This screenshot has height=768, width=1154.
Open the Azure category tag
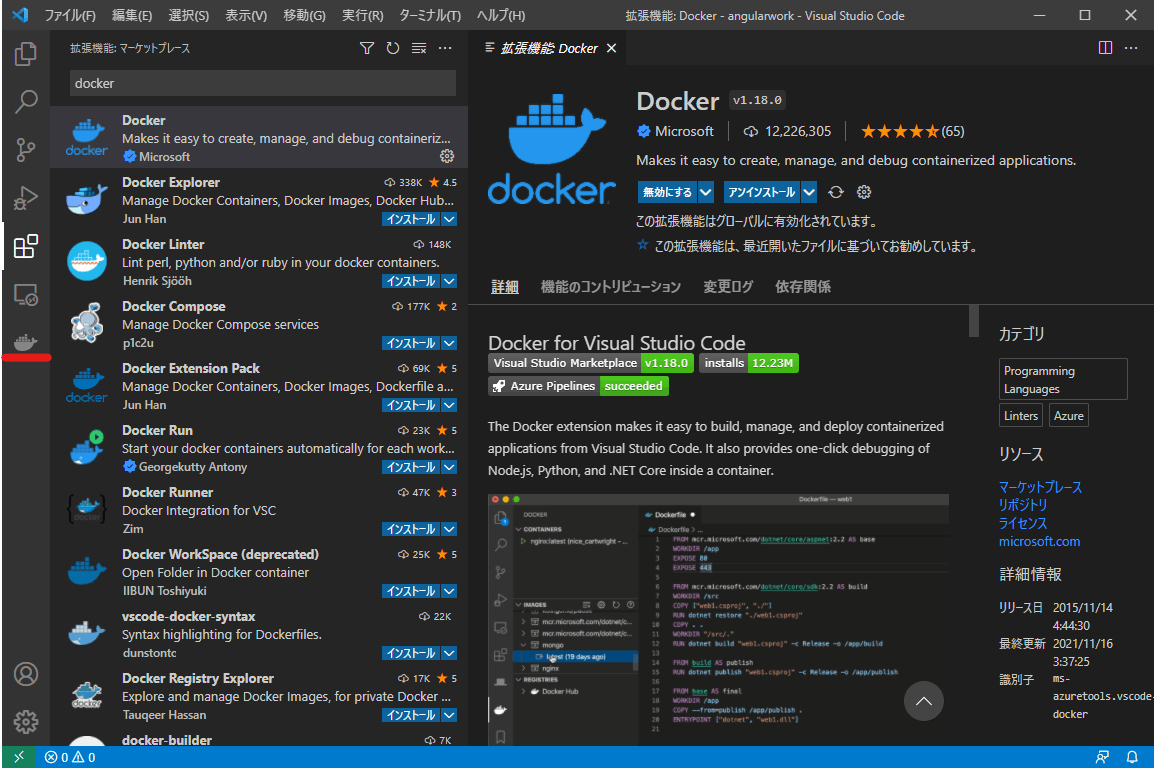pyautogui.click(x=1069, y=416)
